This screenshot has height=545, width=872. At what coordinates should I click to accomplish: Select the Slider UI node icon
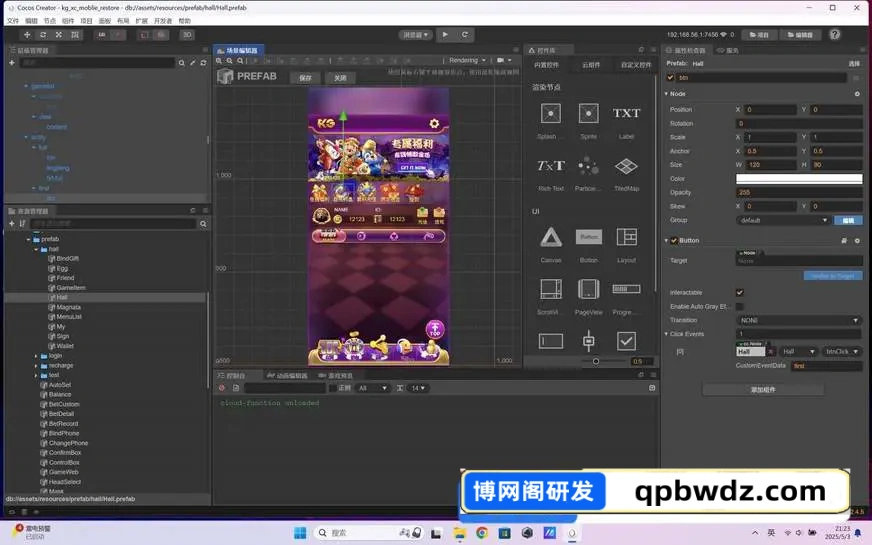click(x=588, y=341)
